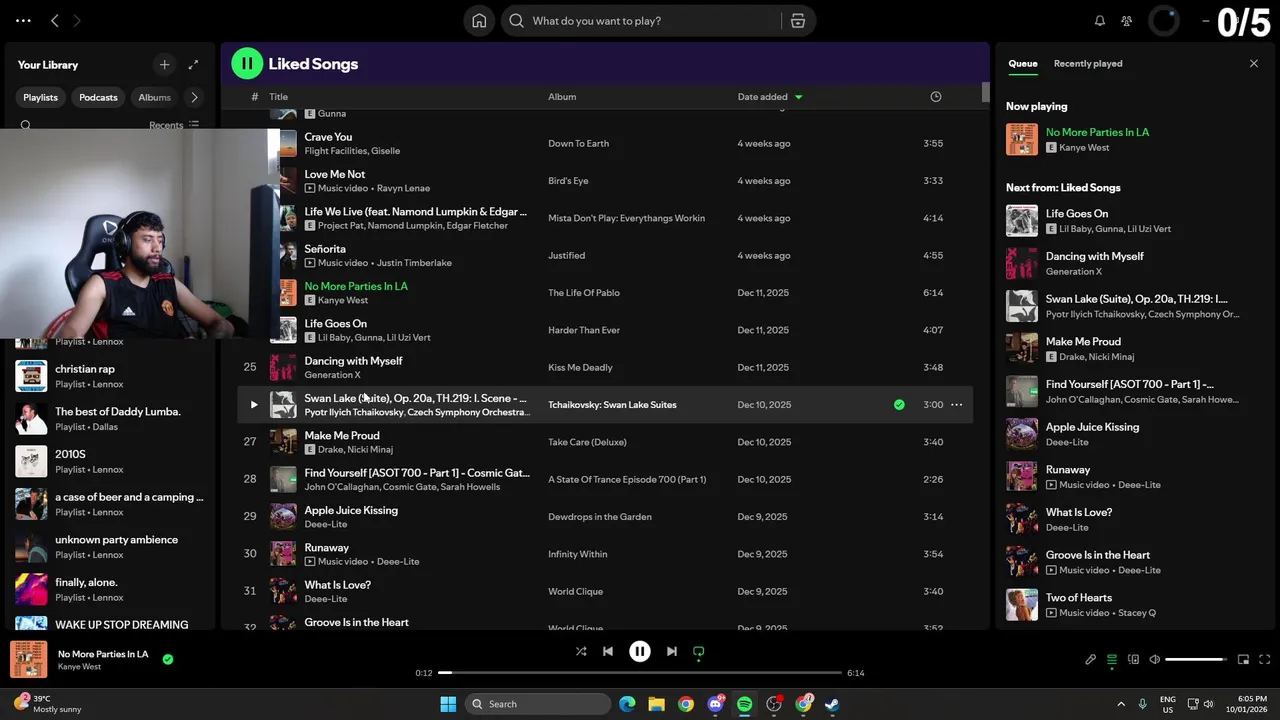
Task: Skip to the next track
Action: click(x=672, y=651)
